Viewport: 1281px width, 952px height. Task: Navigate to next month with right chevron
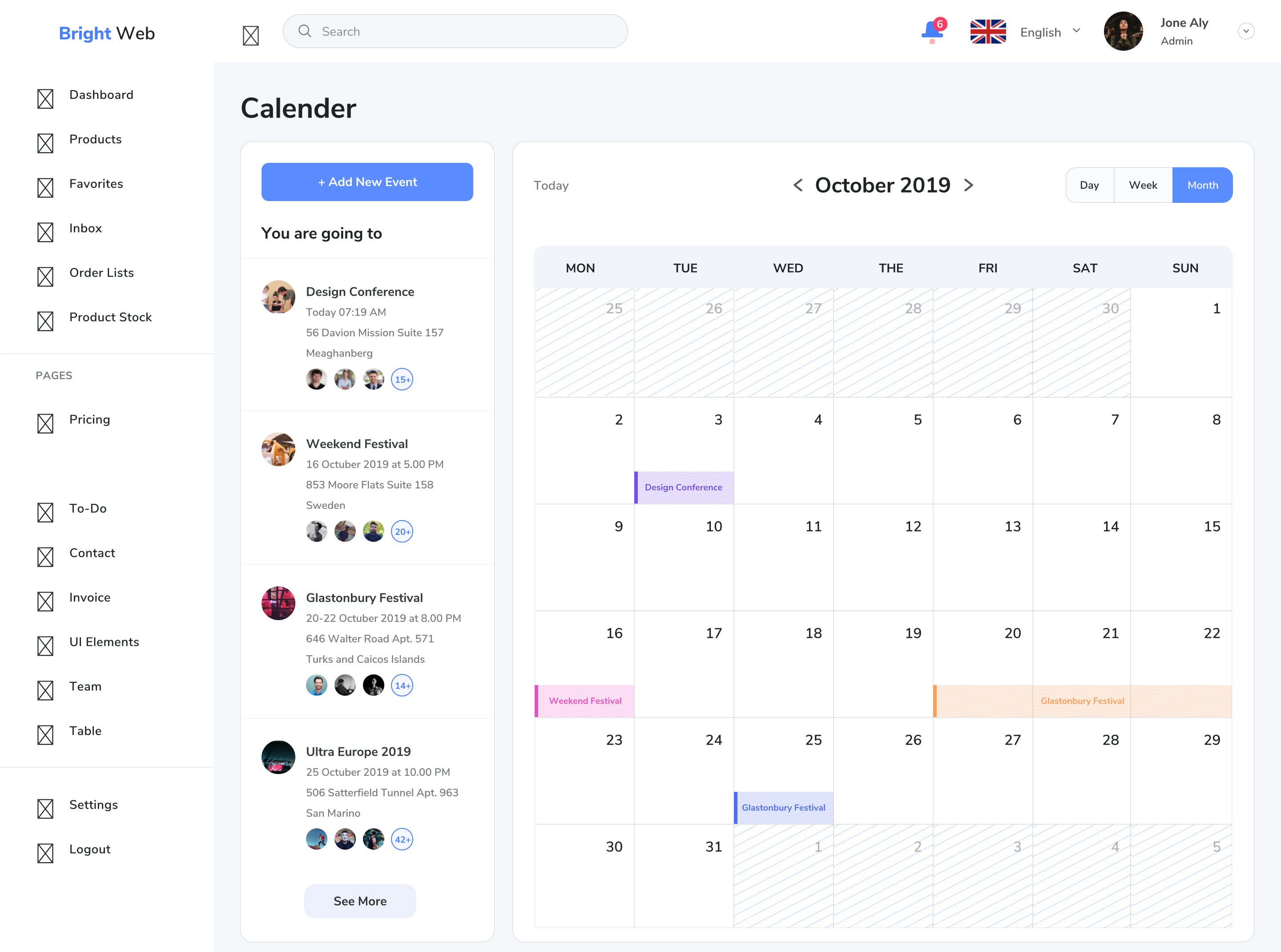(x=969, y=185)
